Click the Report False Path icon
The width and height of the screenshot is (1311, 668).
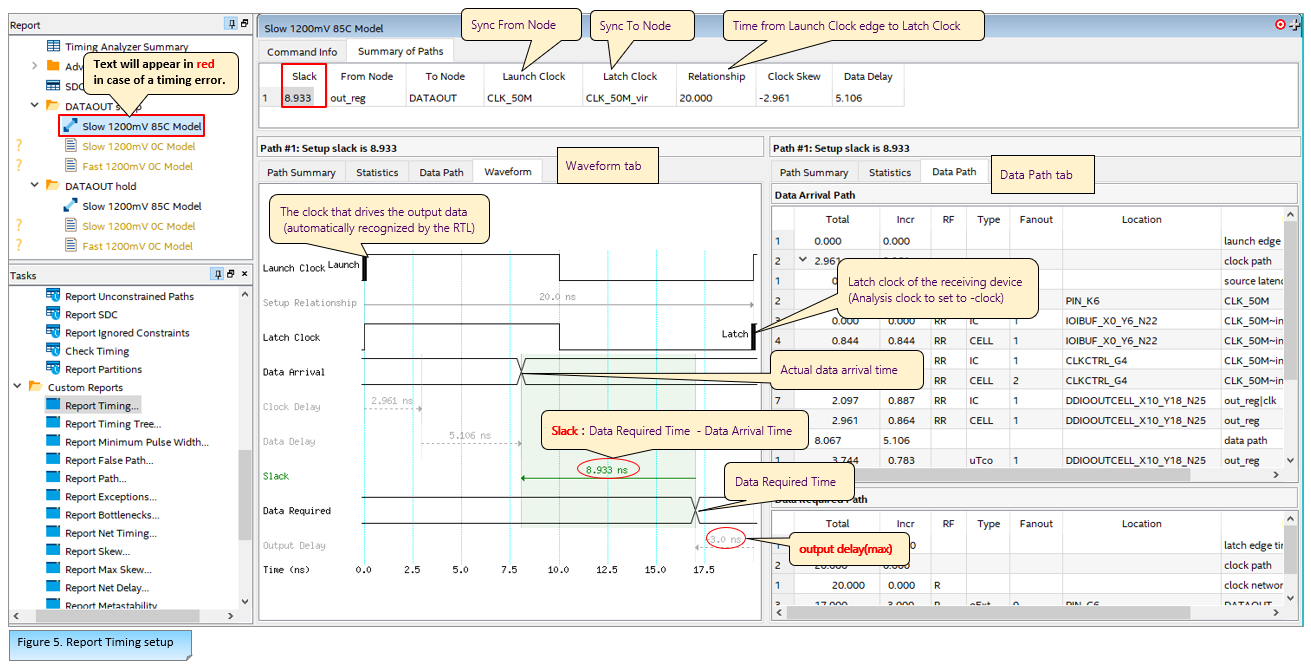pyautogui.click(x=53, y=461)
